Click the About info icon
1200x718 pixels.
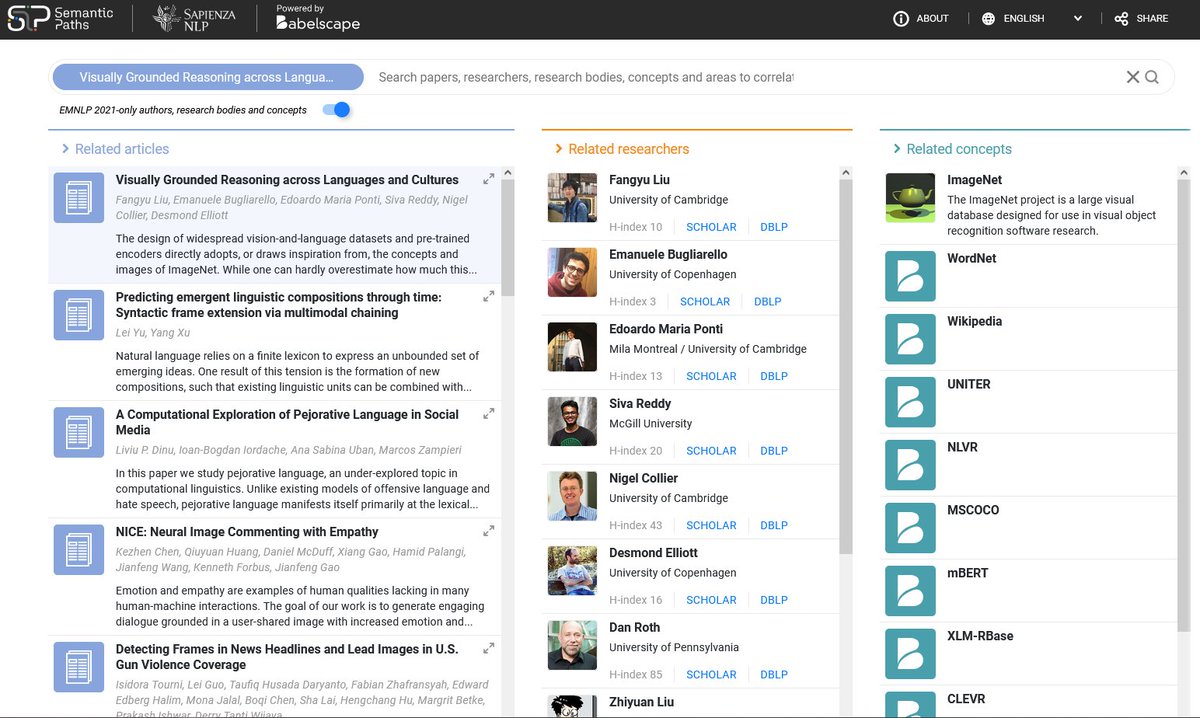901,19
